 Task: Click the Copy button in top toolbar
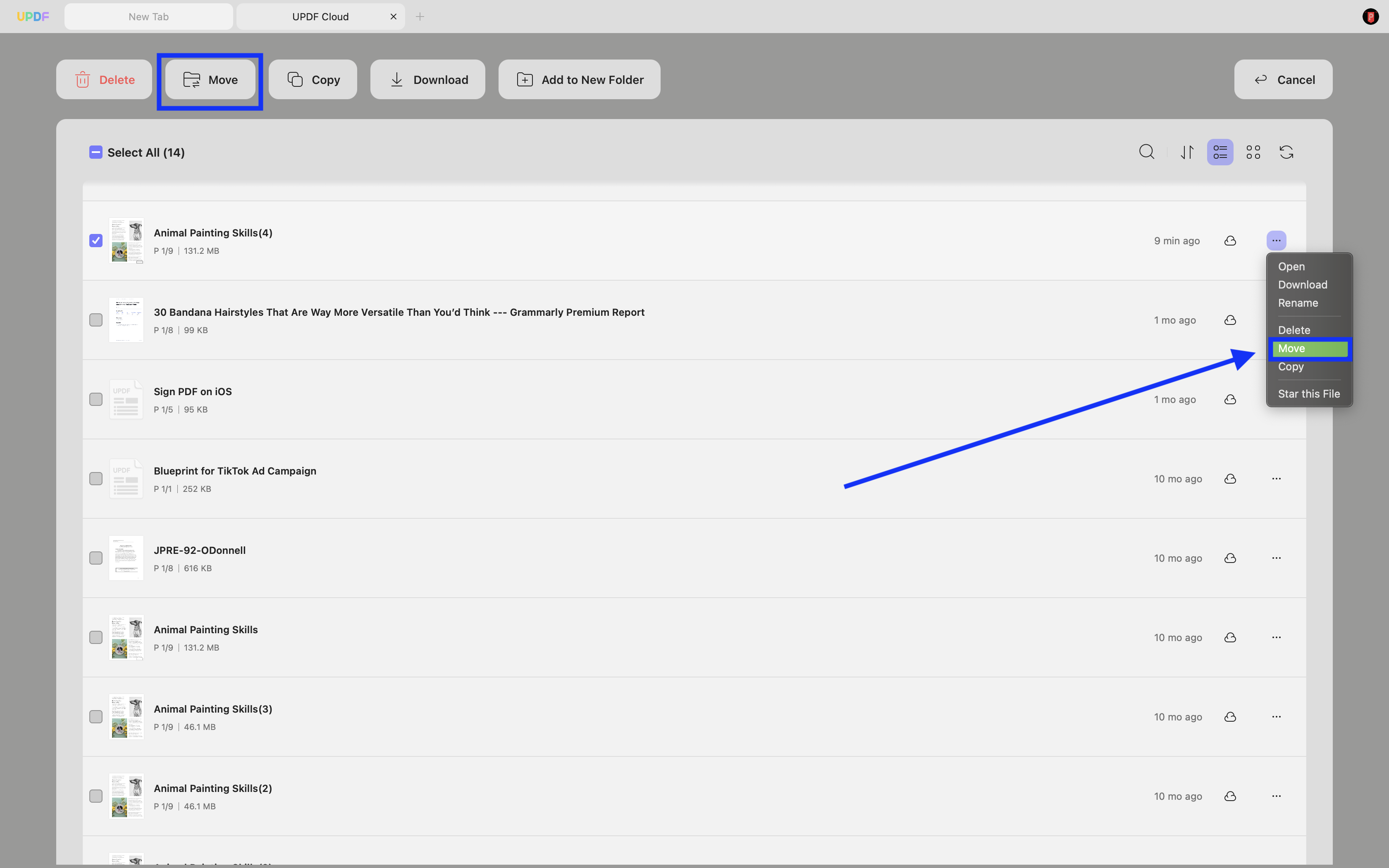point(313,79)
